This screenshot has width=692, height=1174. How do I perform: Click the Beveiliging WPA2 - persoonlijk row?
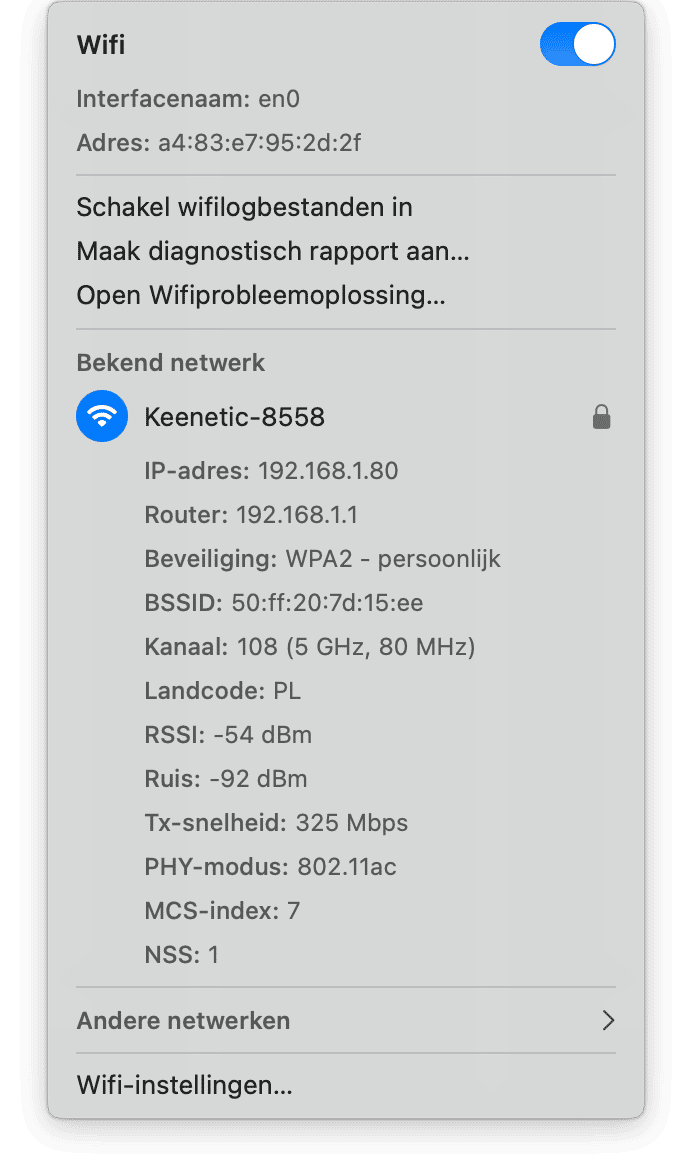[x=322, y=559]
